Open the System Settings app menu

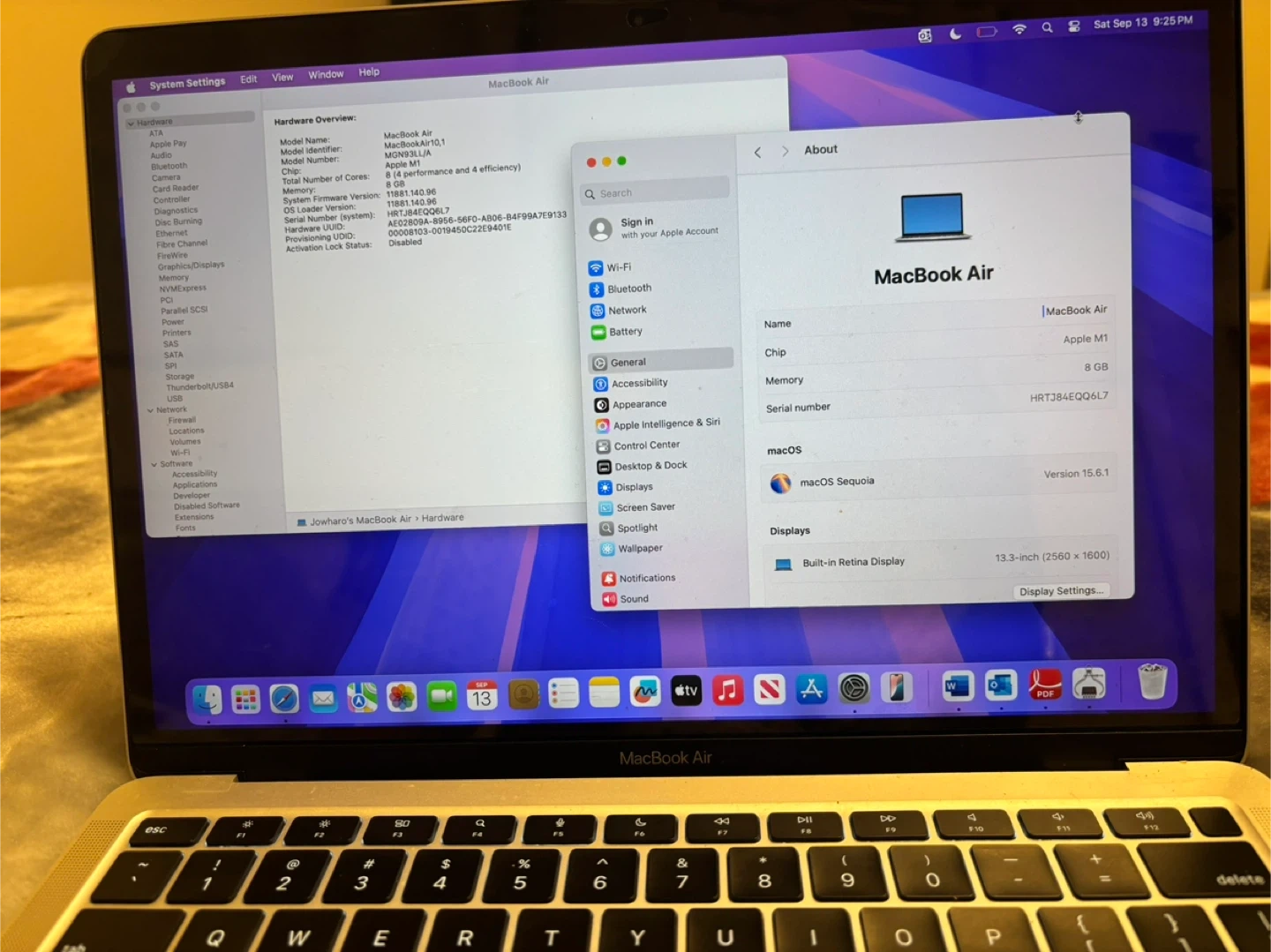(x=187, y=83)
